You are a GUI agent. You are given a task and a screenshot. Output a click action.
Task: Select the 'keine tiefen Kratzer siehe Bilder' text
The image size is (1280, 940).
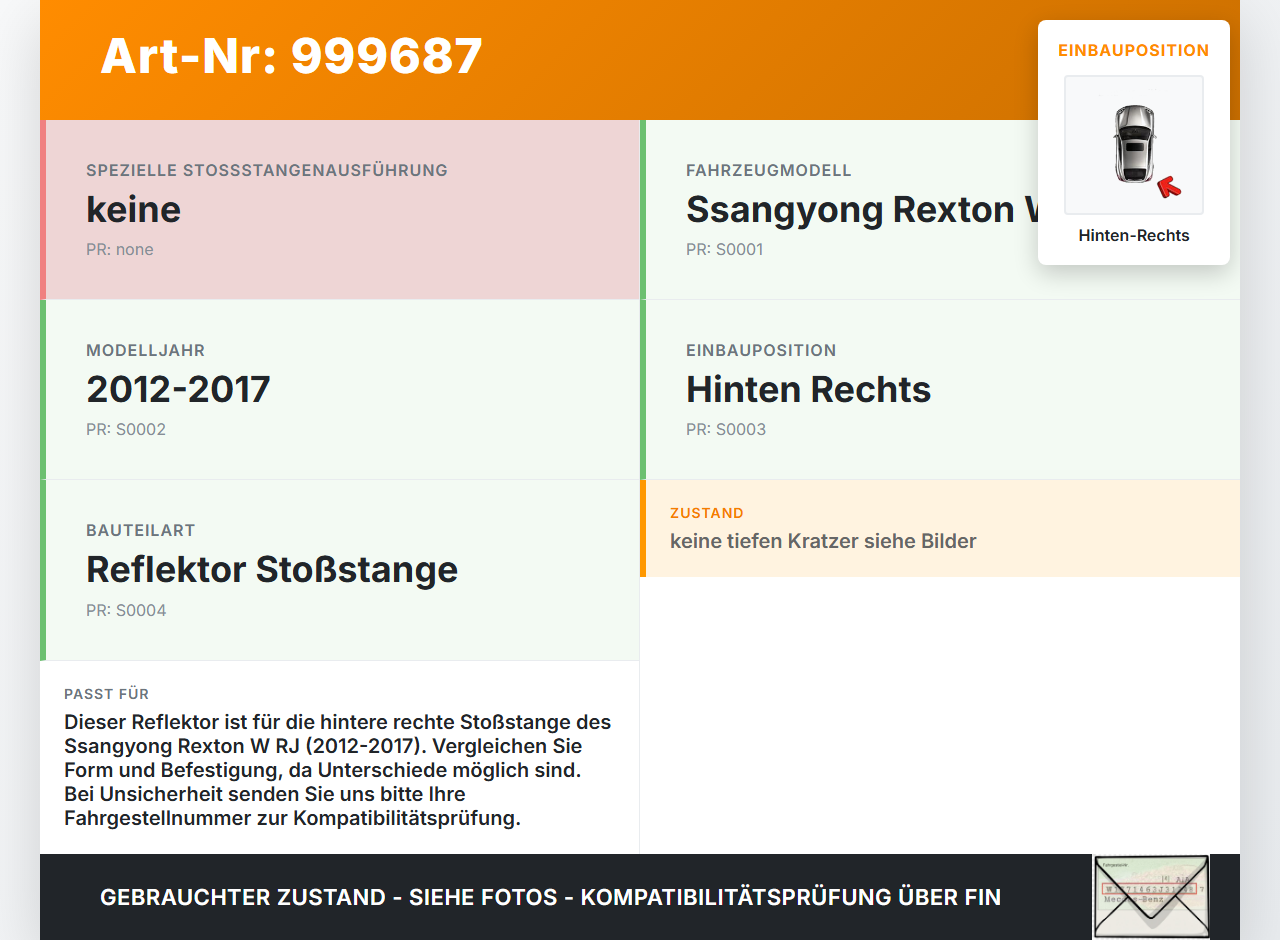click(823, 541)
